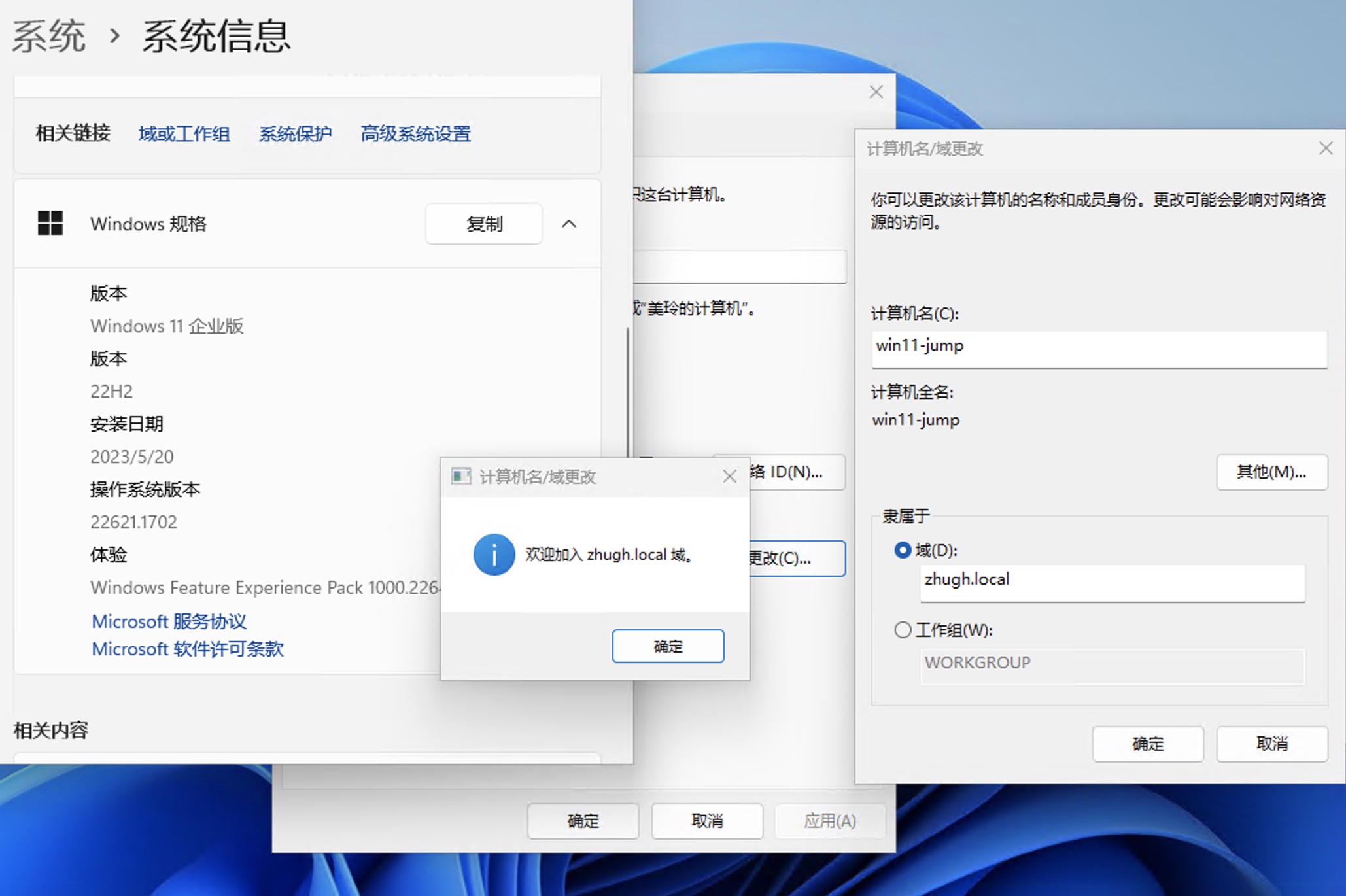Click the 操作系统版本 label
1346x896 pixels.
coord(145,489)
